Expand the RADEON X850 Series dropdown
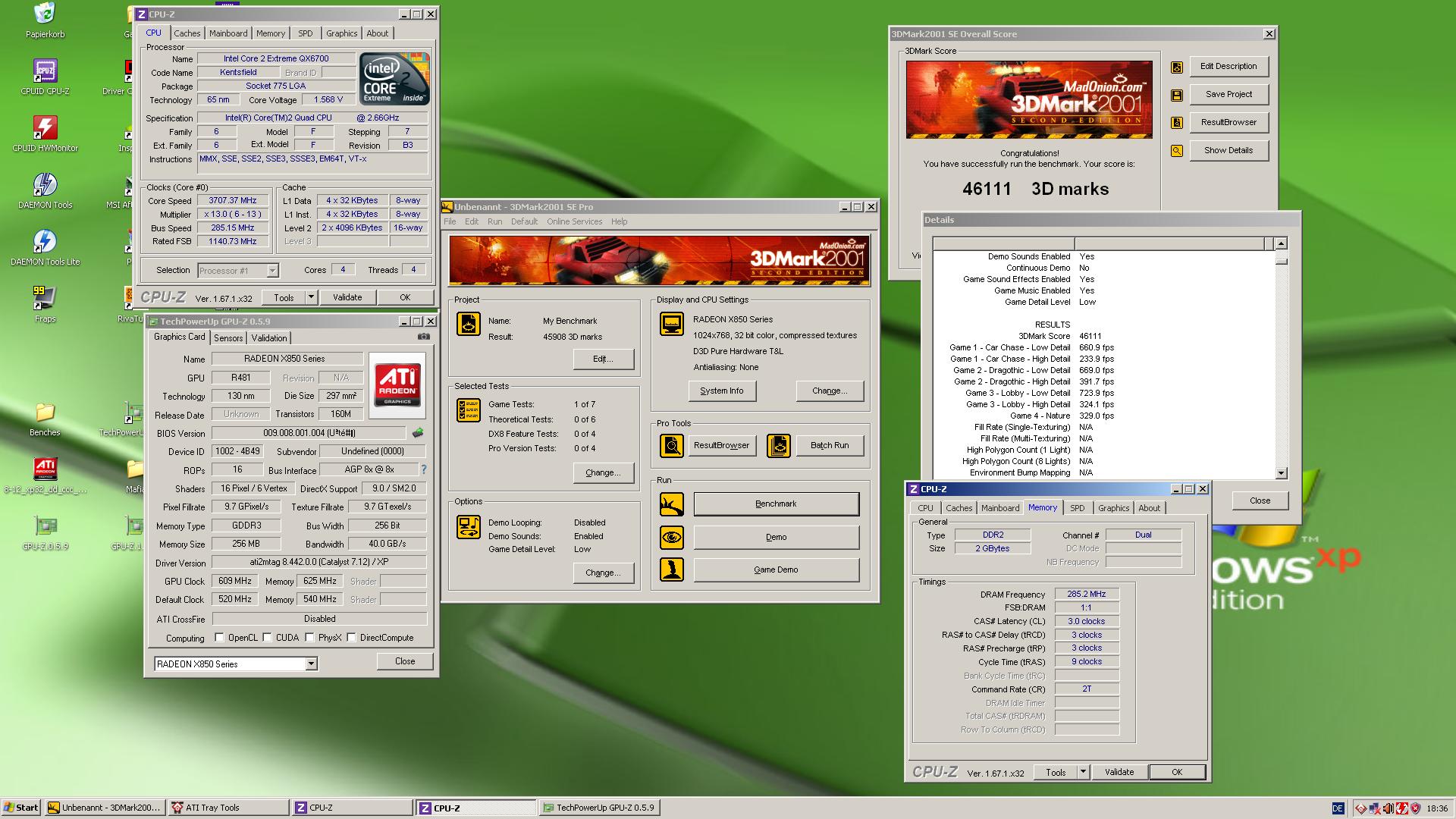 coord(311,664)
